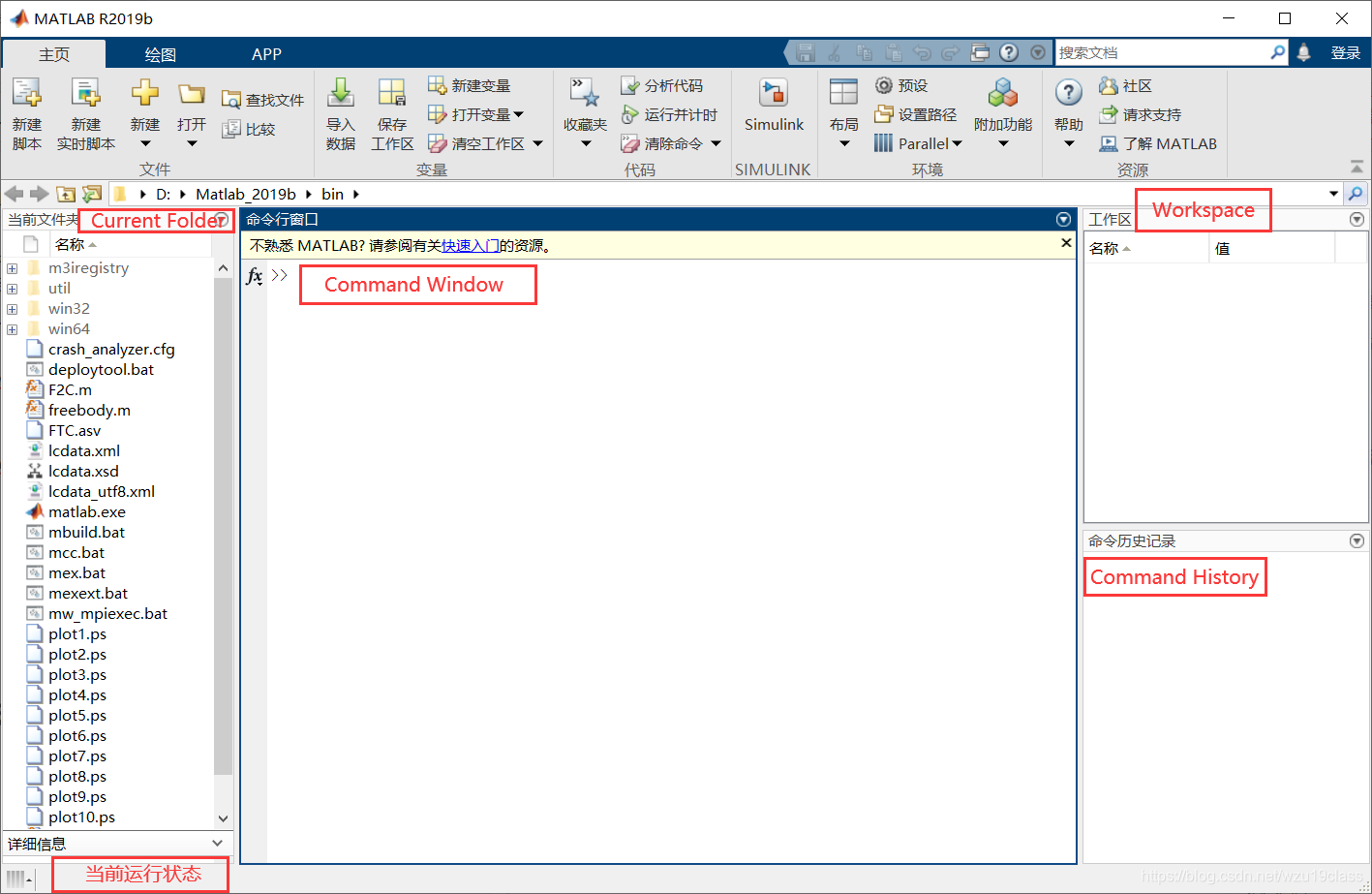The width and height of the screenshot is (1372, 894).
Task: Expand the Details (详细信息) panel
Action: pos(217,844)
